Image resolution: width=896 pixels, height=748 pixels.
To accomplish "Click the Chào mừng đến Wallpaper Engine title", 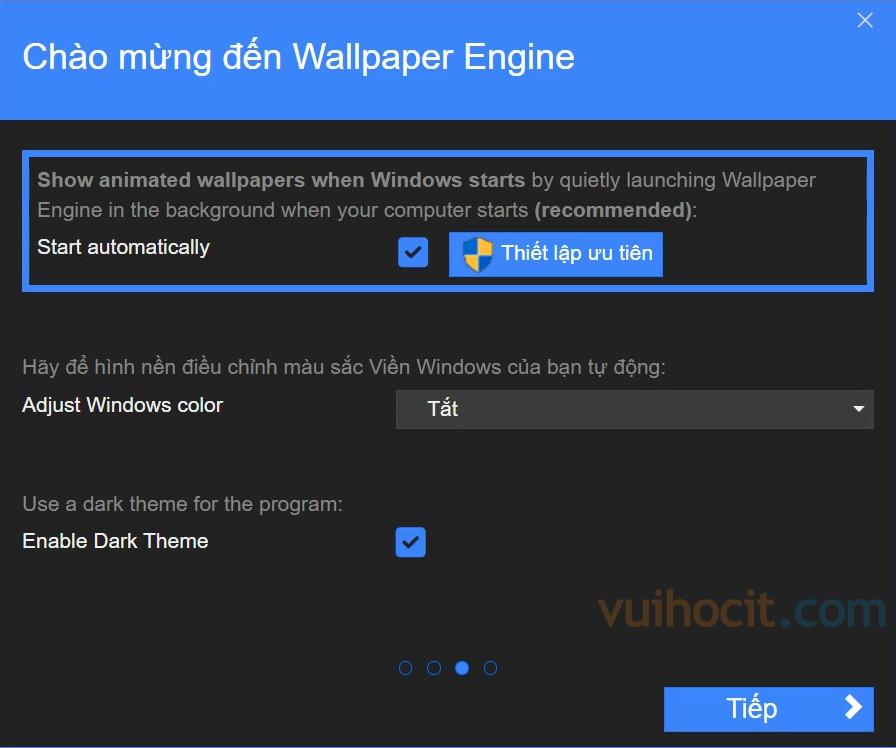I will pos(298,57).
